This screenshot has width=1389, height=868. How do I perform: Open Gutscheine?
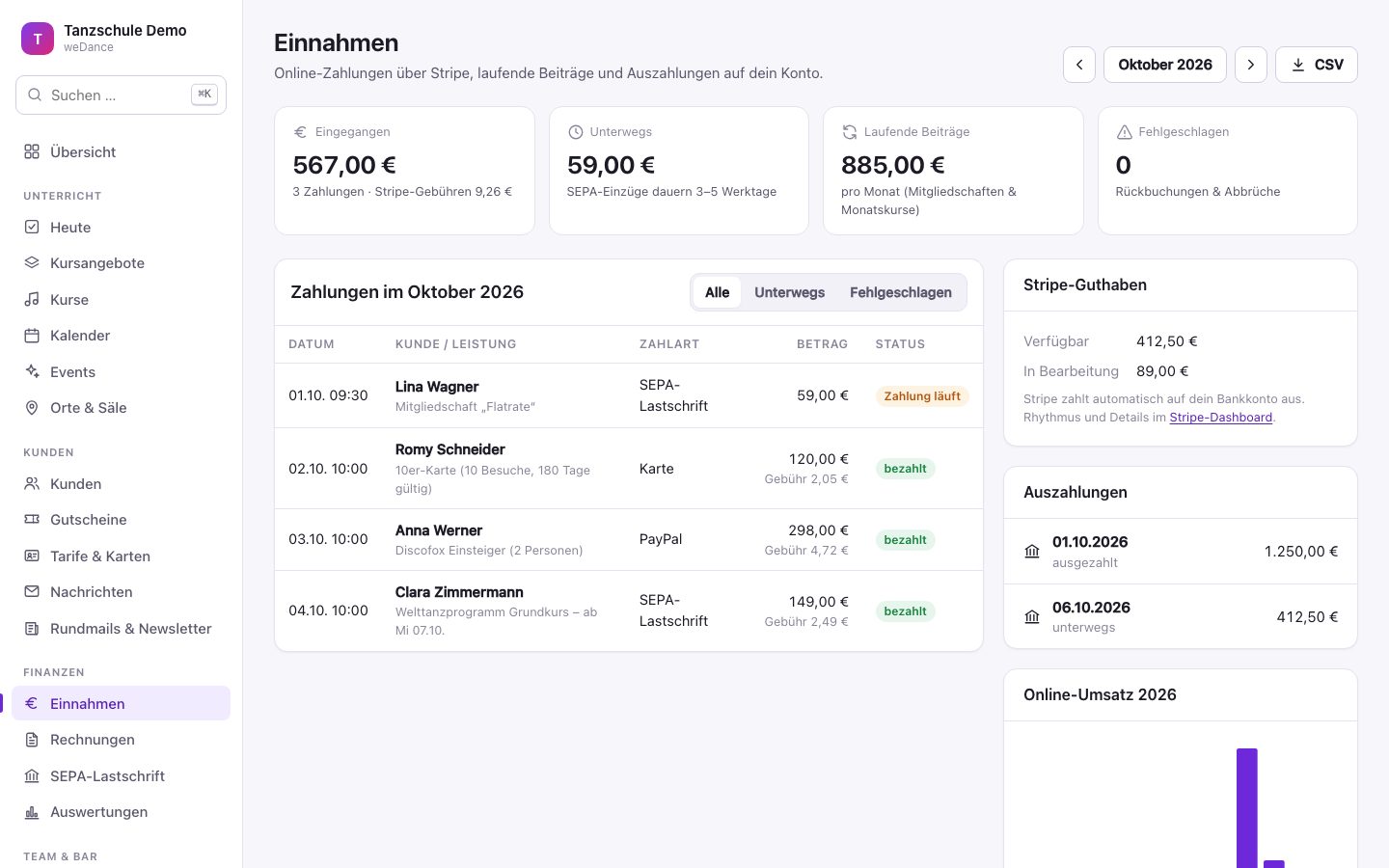coord(121,520)
